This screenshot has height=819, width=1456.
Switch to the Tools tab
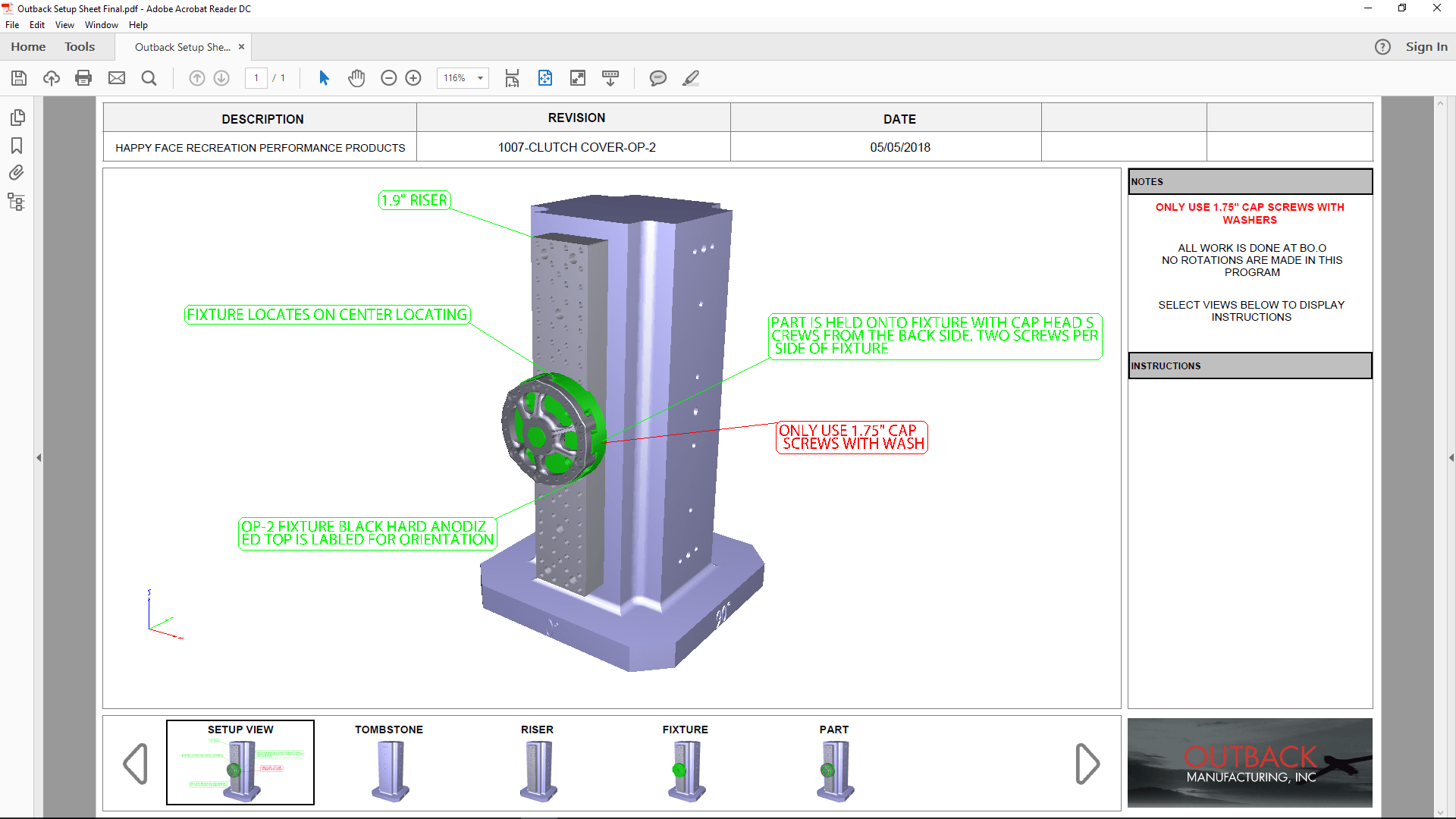pos(80,47)
